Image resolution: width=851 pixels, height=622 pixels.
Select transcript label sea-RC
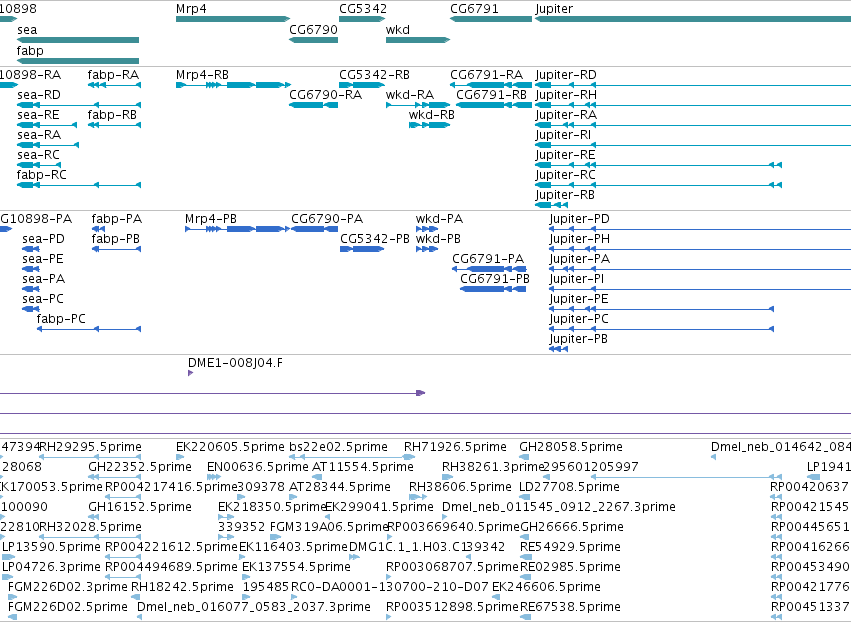pos(39,155)
